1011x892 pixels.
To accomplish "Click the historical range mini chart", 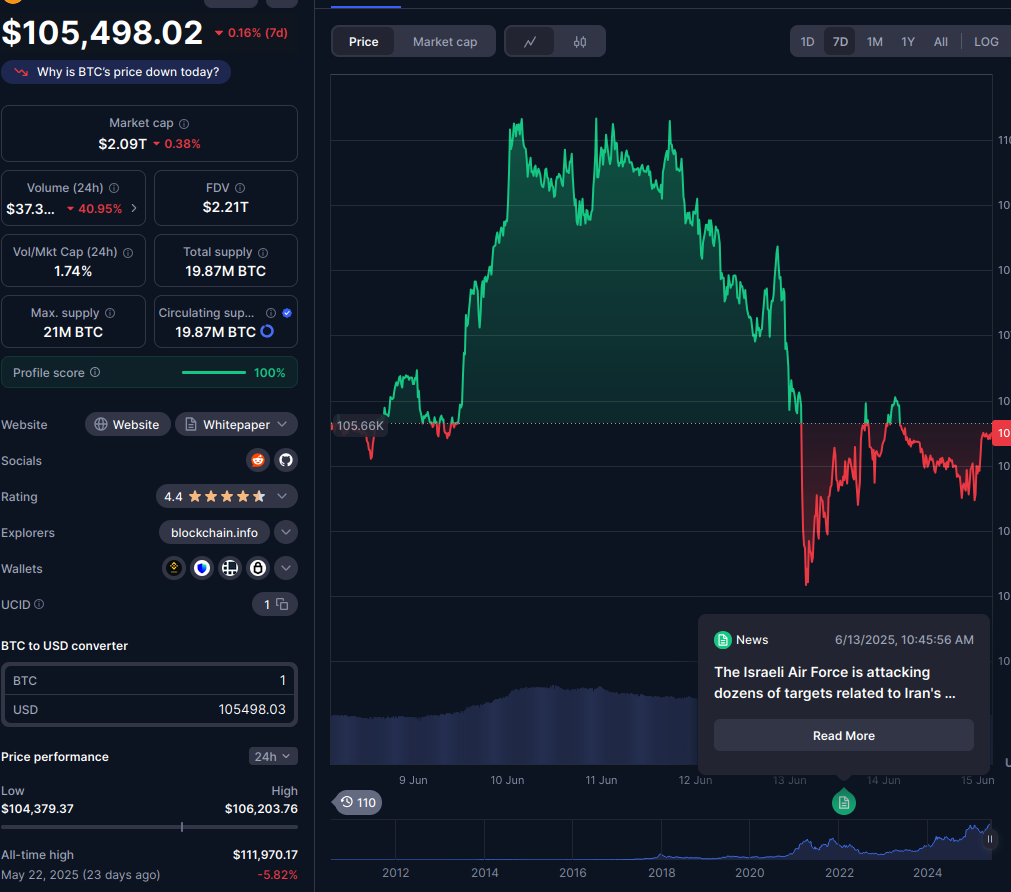I will [661, 840].
